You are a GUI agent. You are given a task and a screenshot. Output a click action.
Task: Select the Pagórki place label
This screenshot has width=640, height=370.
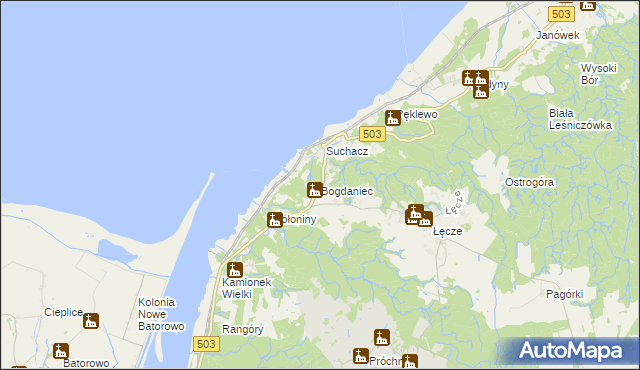click(x=564, y=294)
